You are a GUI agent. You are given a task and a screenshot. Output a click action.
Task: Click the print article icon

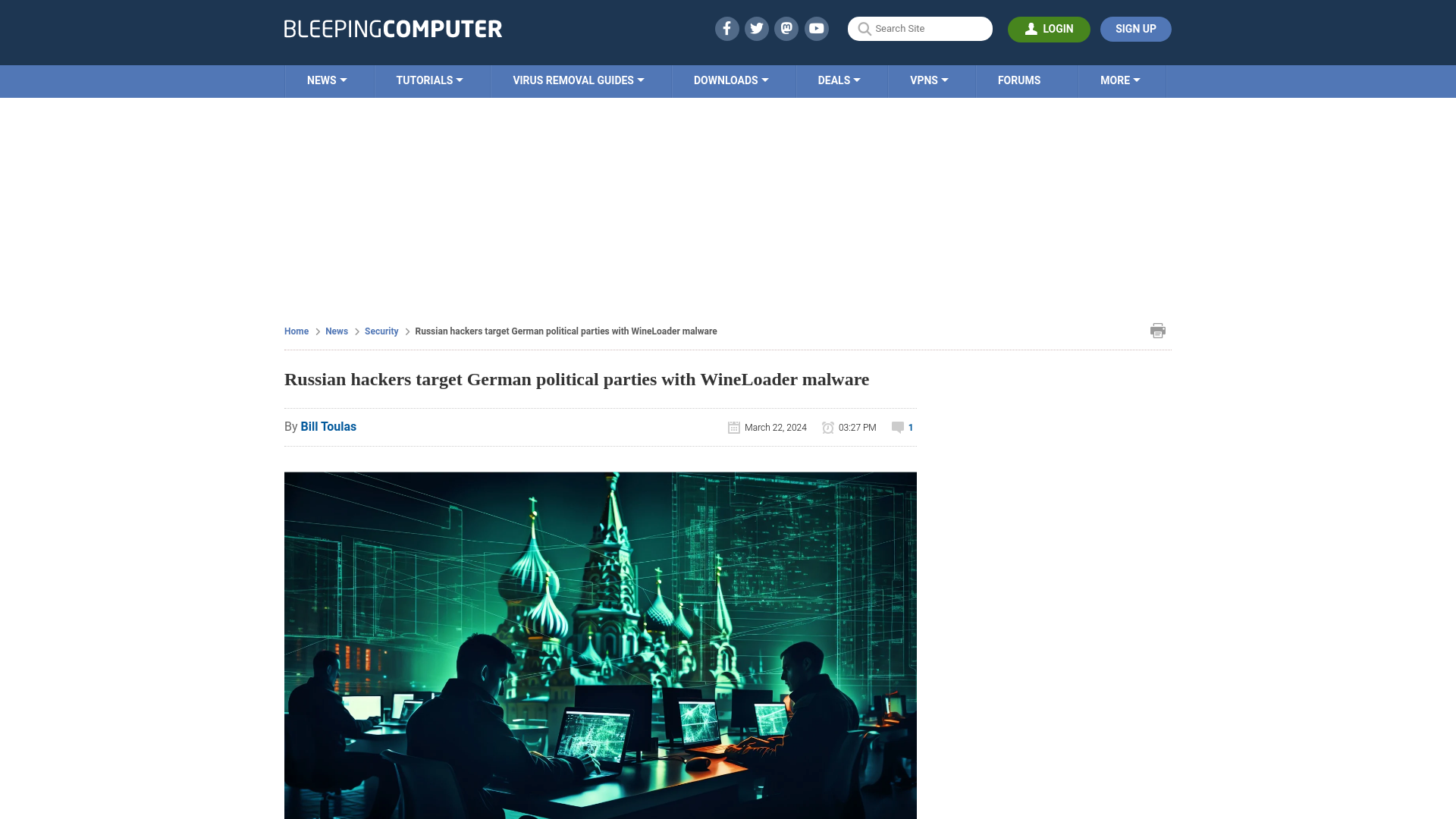1158,330
